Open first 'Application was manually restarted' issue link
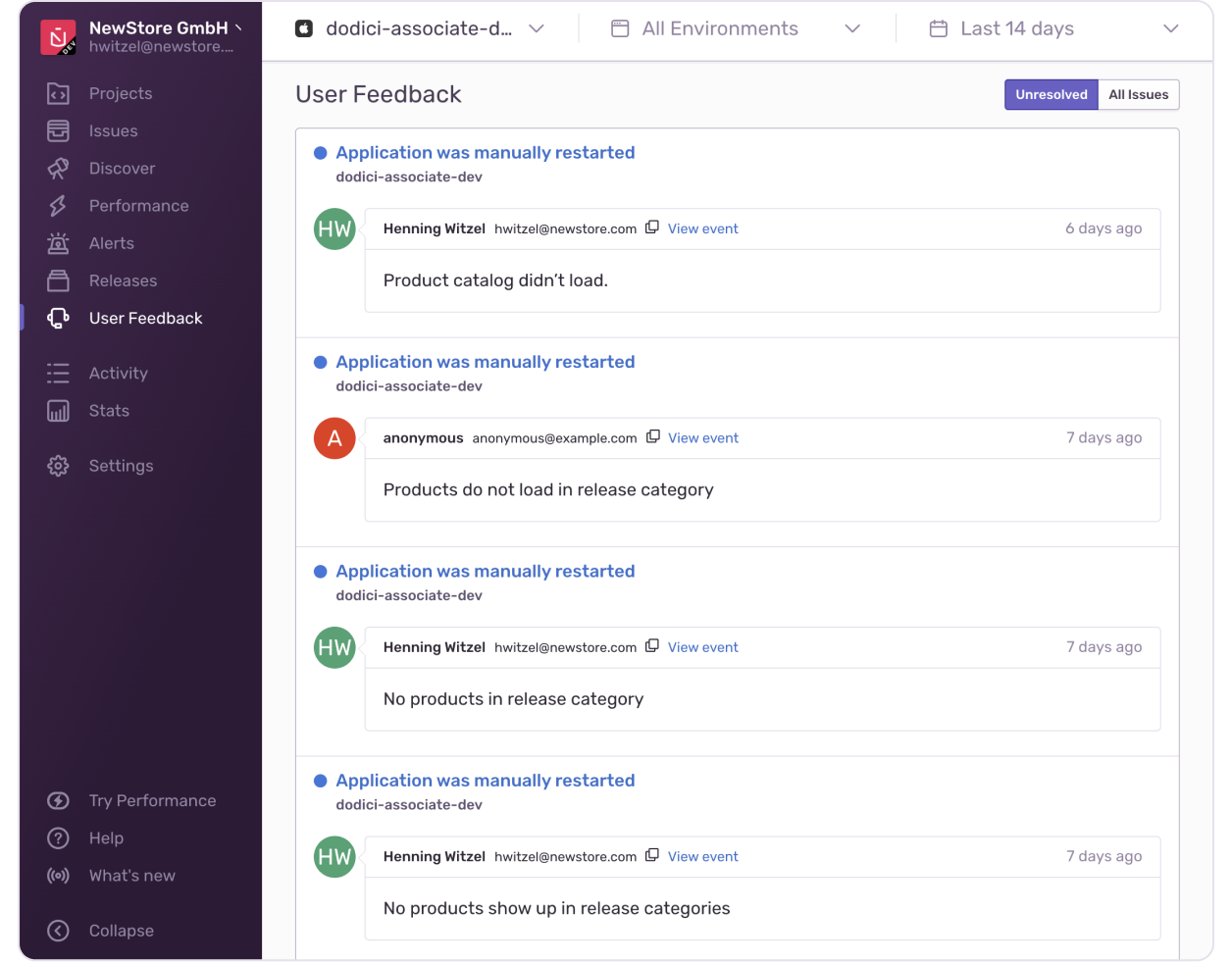Viewport: 1232px width, 962px height. coord(485,153)
